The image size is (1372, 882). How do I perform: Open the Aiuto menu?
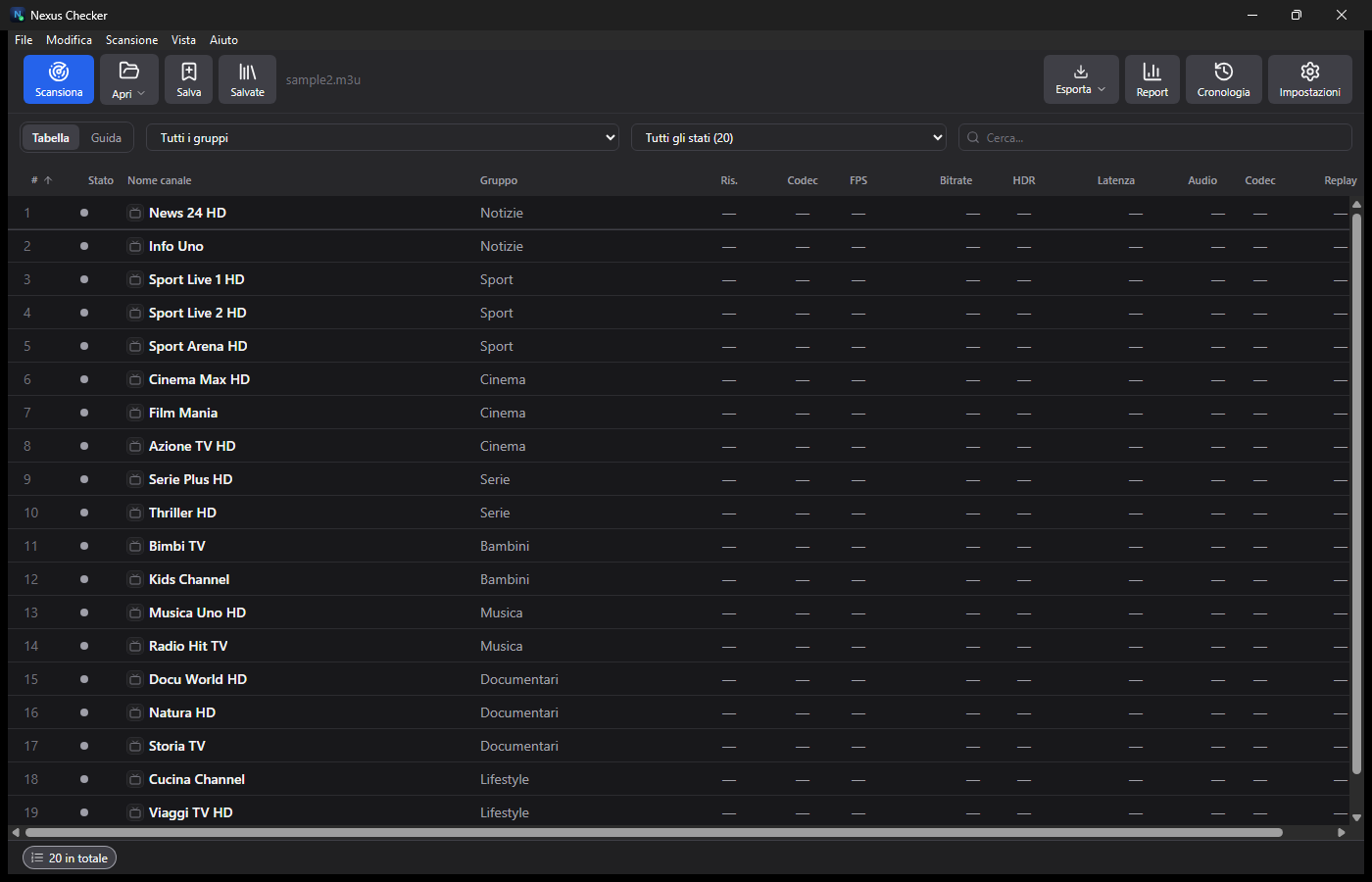coord(223,40)
